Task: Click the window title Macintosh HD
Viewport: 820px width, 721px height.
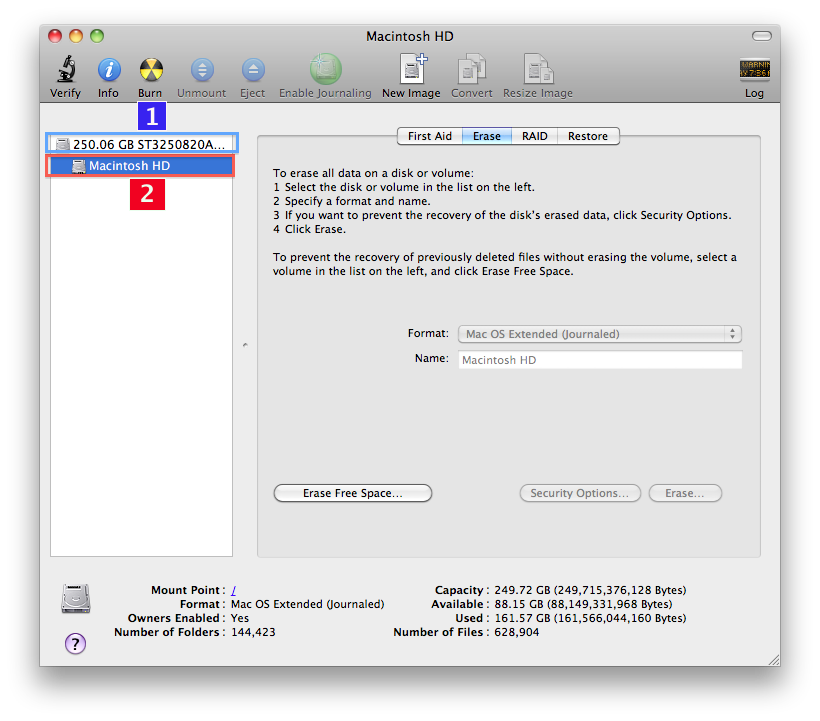Action: [x=409, y=36]
